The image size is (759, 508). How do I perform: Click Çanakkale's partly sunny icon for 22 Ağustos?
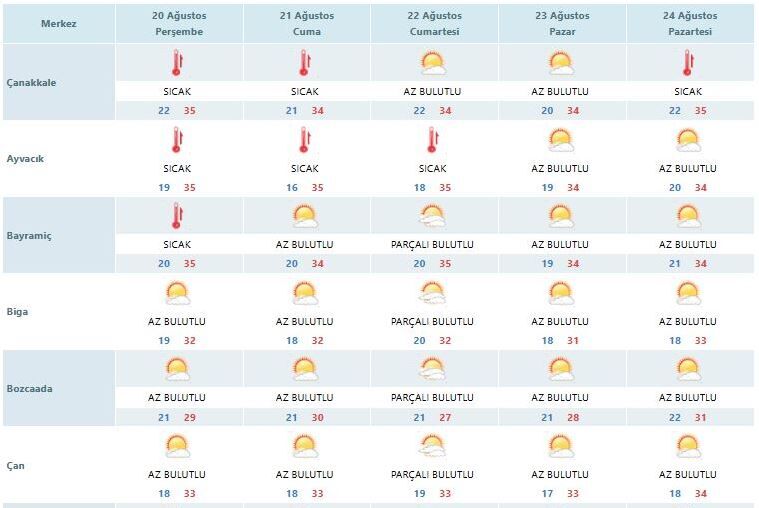pos(433,63)
